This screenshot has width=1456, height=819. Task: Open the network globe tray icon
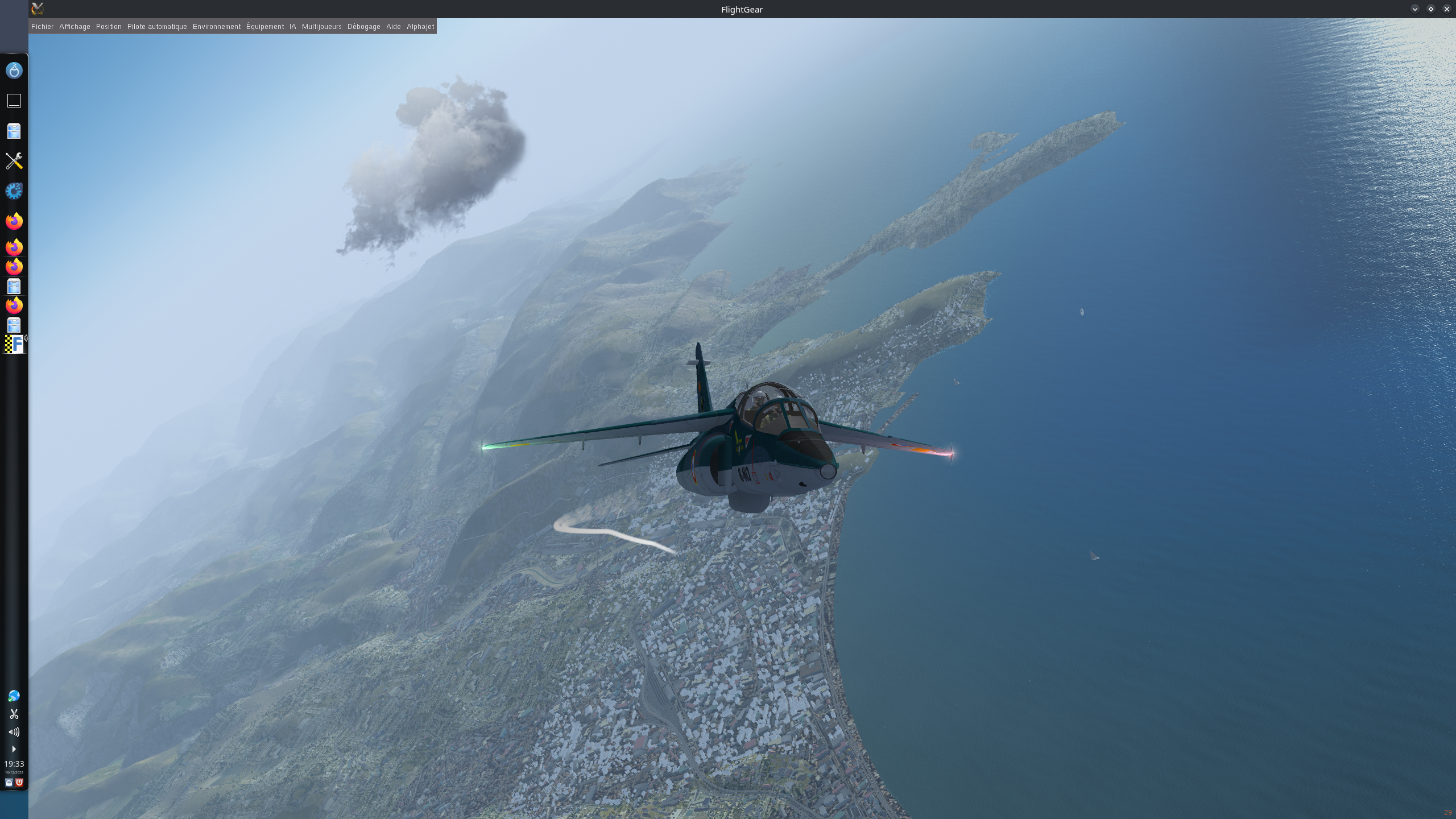point(14,696)
